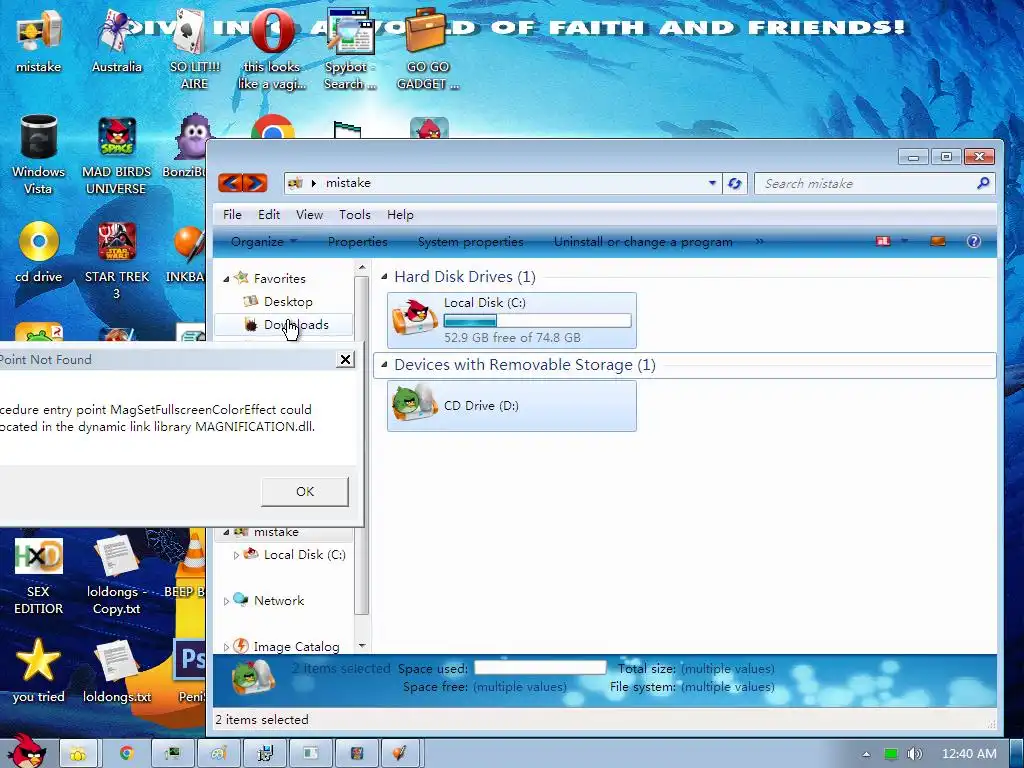1024x768 pixels.
Task: Open the Tools menu
Action: click(x=355, y=215)
